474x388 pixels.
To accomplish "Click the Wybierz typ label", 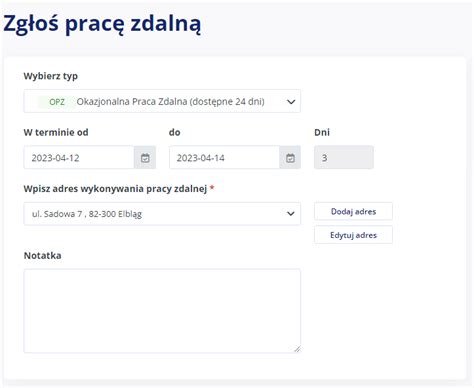I will pyautogui.click(x=51, y=76).
